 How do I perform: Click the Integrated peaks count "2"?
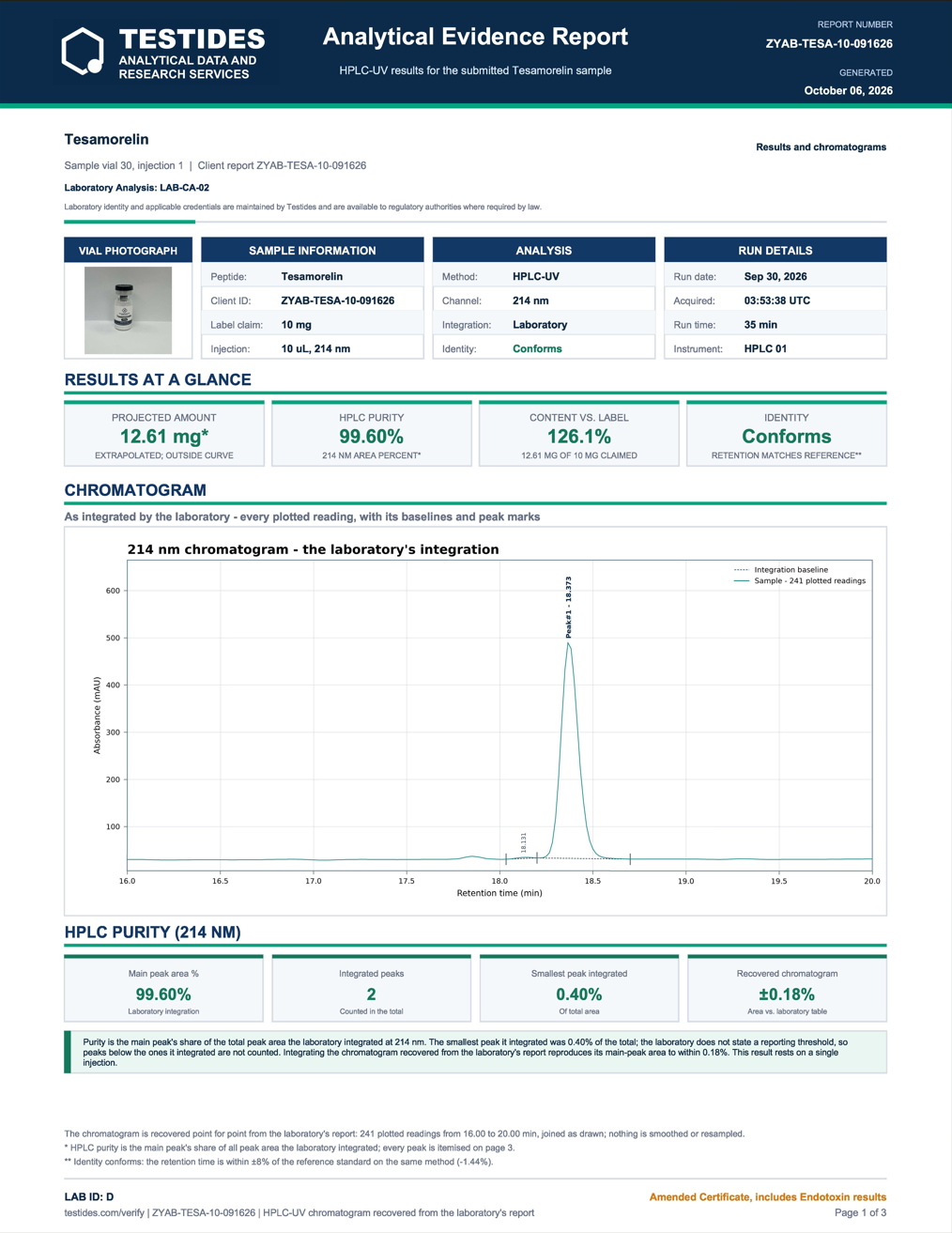point(372,994)
